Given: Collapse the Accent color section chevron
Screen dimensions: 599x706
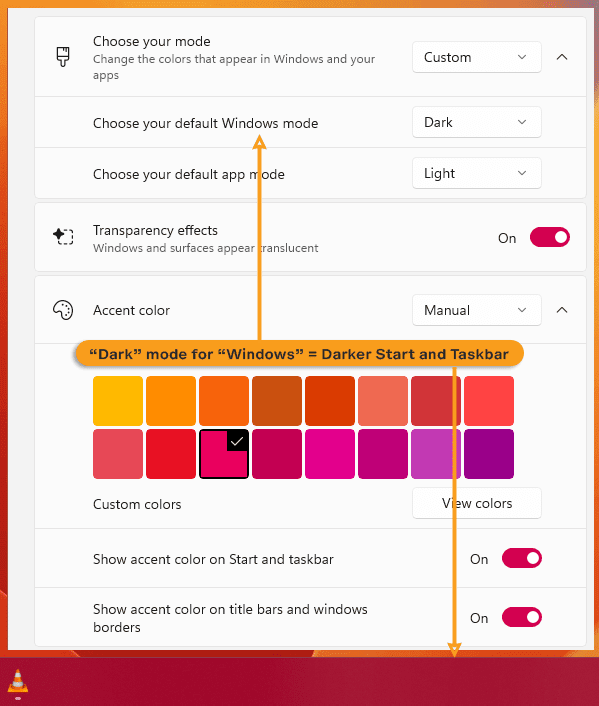Looking at the screenshot, I should click(562, 310).
